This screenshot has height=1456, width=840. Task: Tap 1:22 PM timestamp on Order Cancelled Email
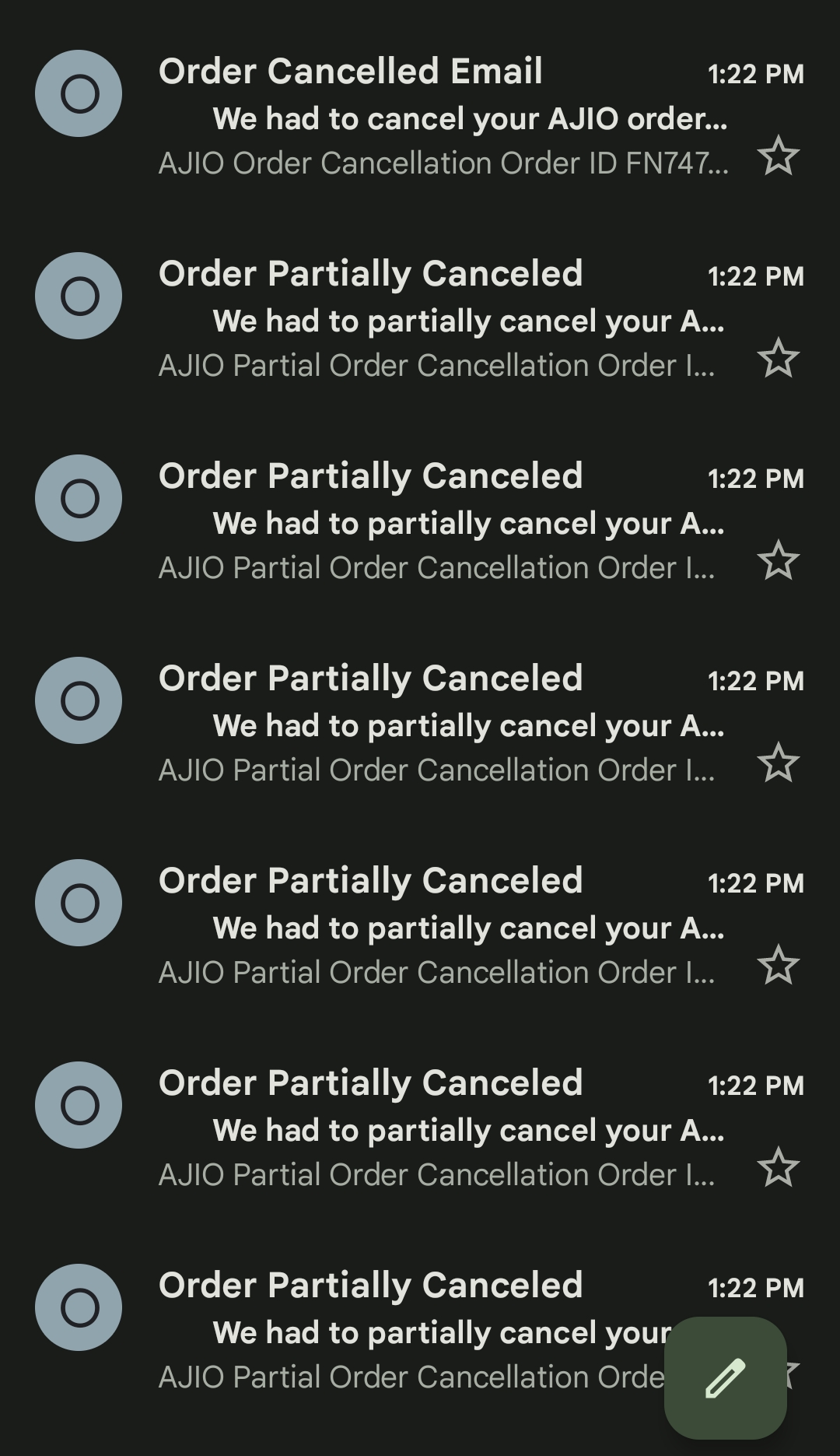point(755,74)
